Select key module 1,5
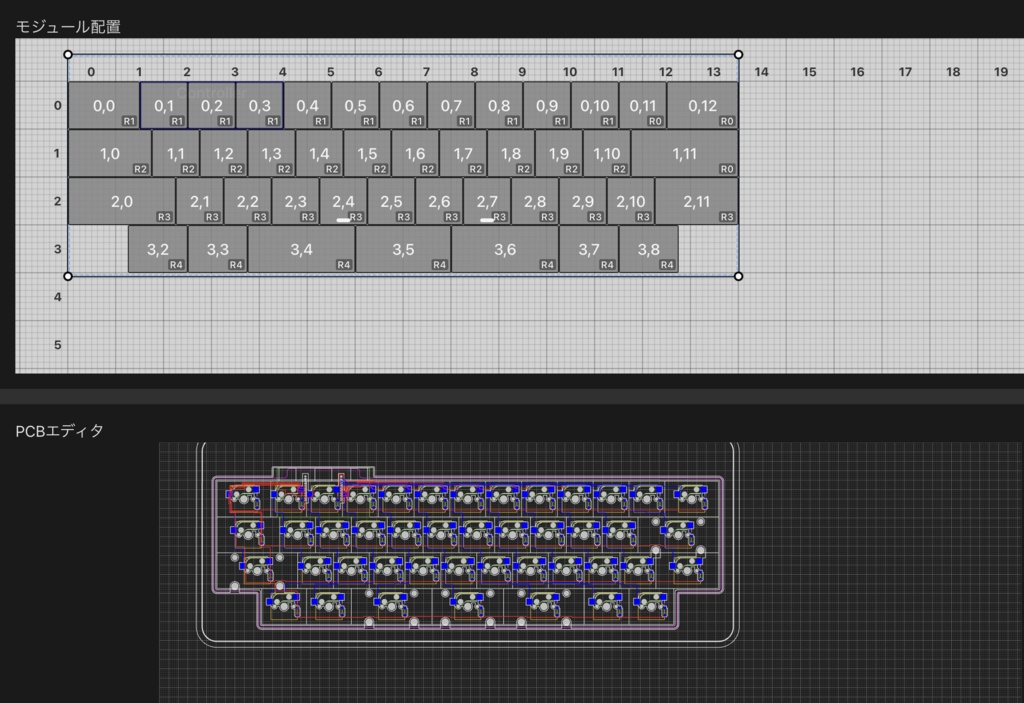 (367, 154)
